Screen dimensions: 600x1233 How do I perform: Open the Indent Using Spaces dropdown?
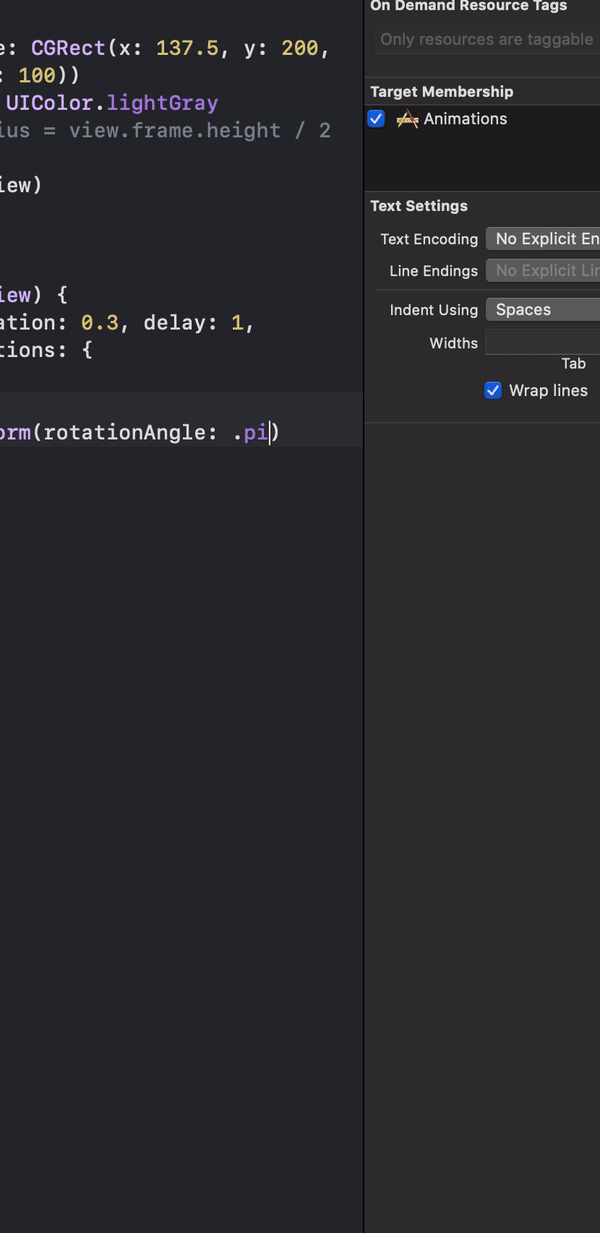click(543, 310)
